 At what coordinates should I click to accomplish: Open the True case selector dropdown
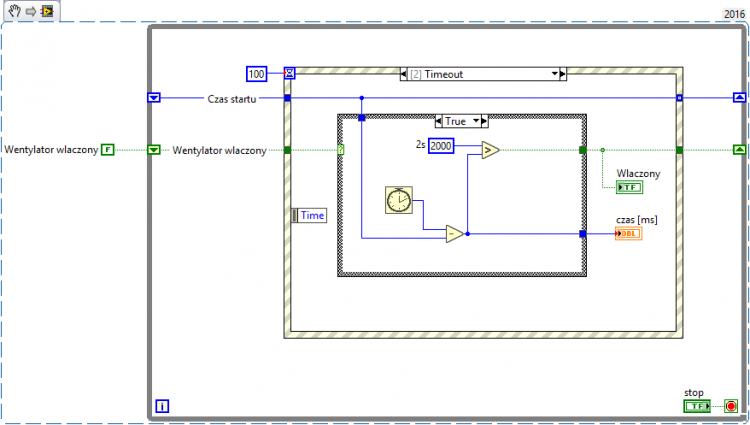click(476, 121)
